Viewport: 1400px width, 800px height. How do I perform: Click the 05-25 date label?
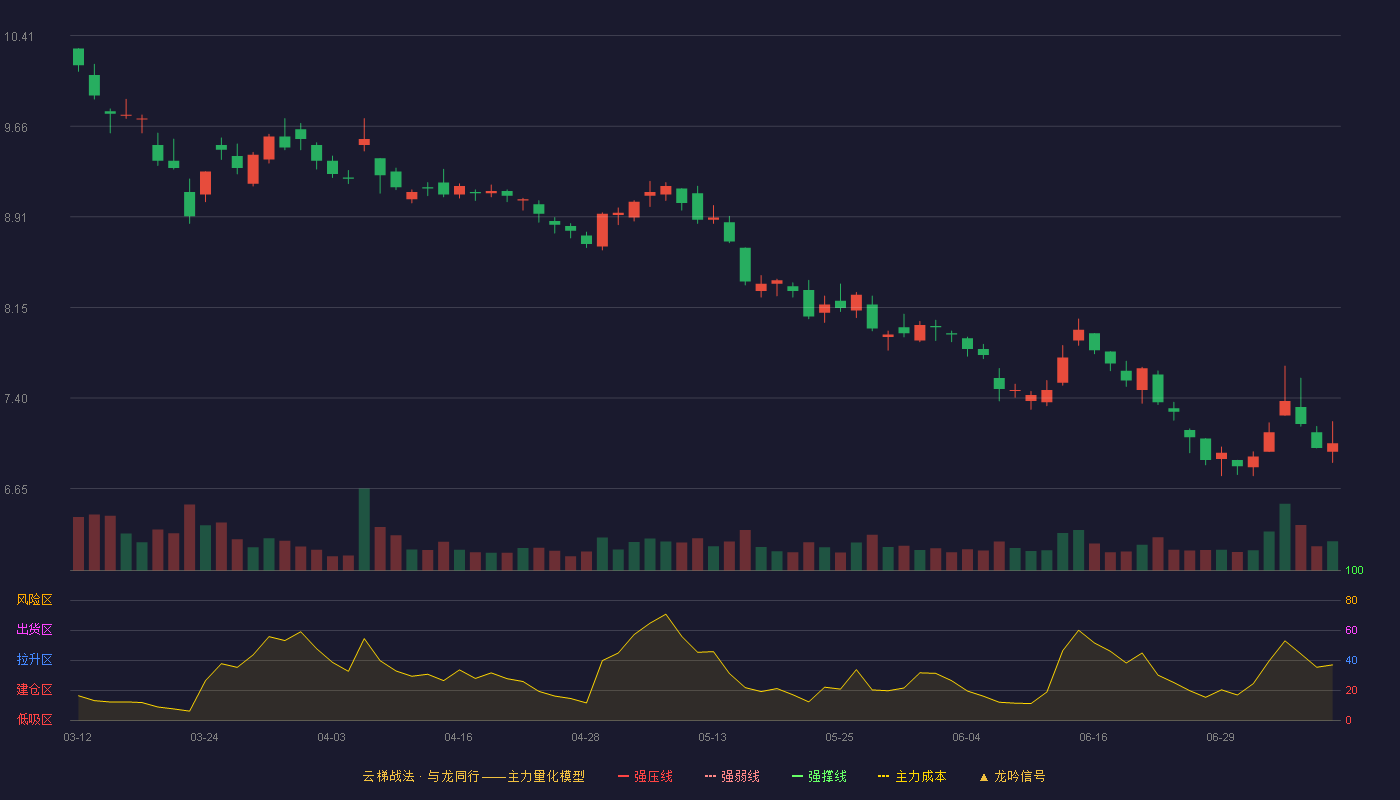839,737
